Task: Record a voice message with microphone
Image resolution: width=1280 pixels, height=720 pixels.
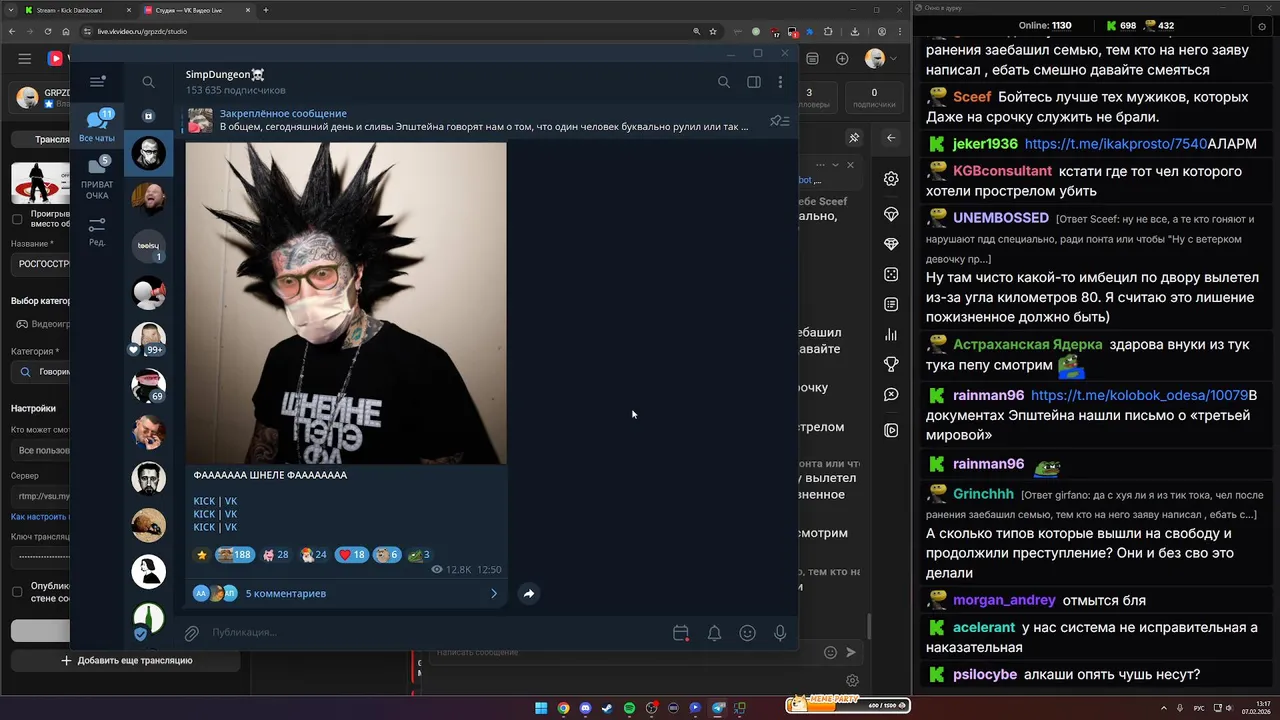Action: [780, 633]
